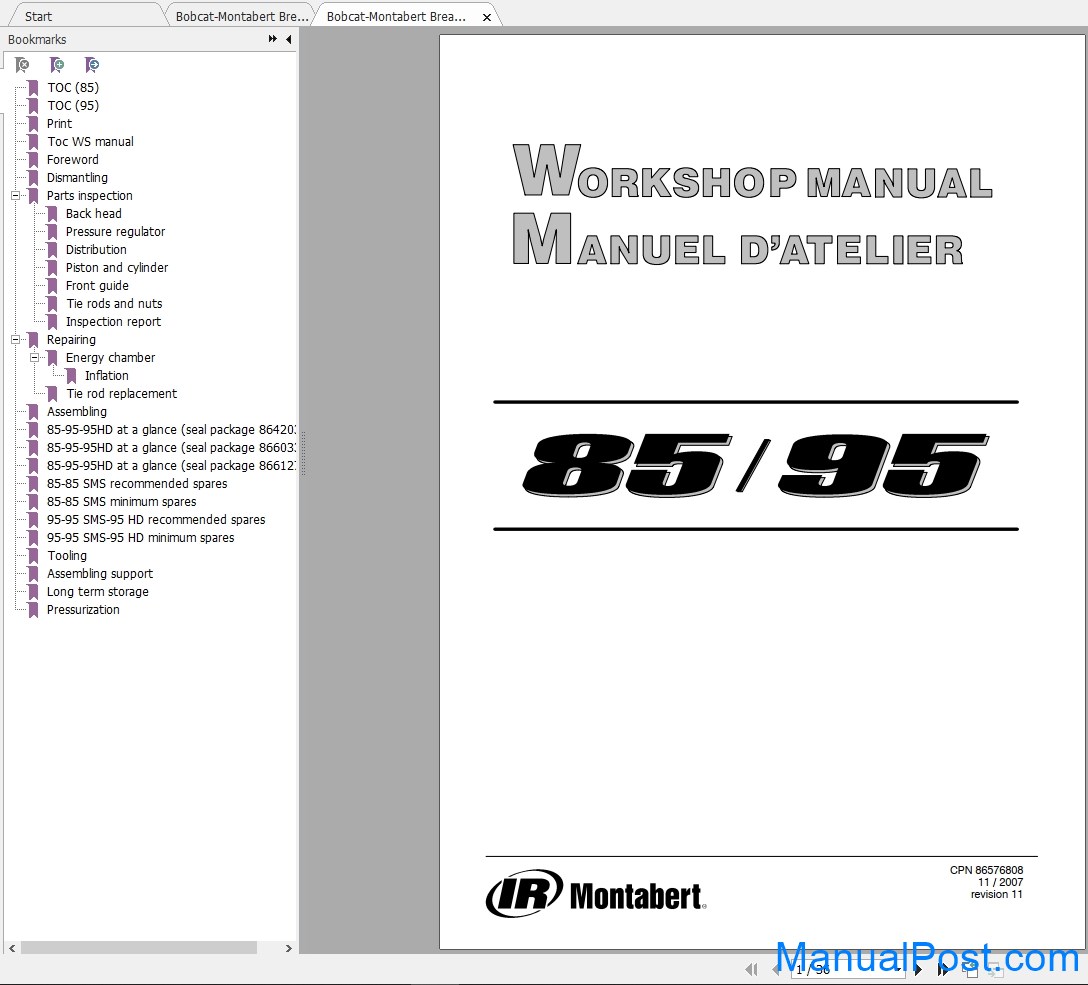Select the Inflation bookmark
Viewport: 1088px width, 985px height.
(106, 376)
